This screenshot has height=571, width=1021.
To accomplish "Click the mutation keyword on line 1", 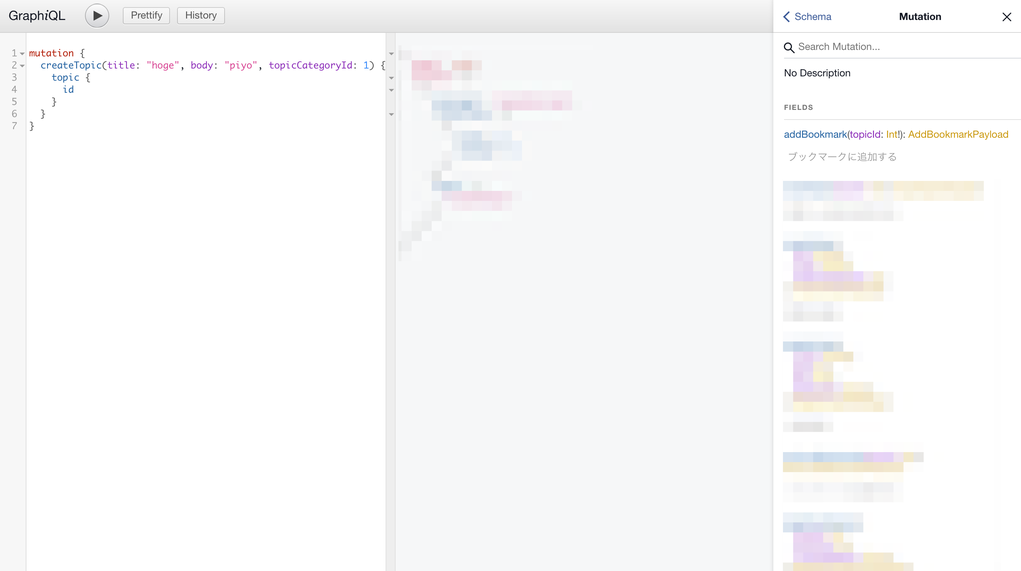I will coord(51,53).
